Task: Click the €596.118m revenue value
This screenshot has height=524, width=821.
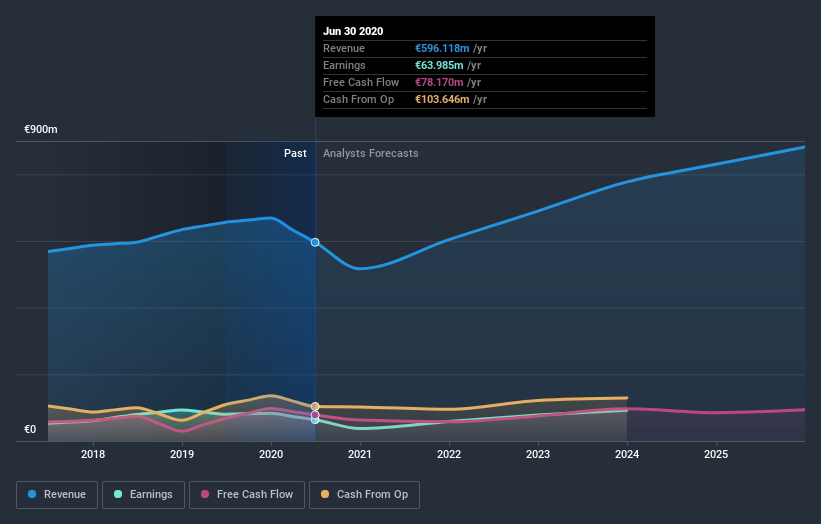Action: tap(442, 48)
